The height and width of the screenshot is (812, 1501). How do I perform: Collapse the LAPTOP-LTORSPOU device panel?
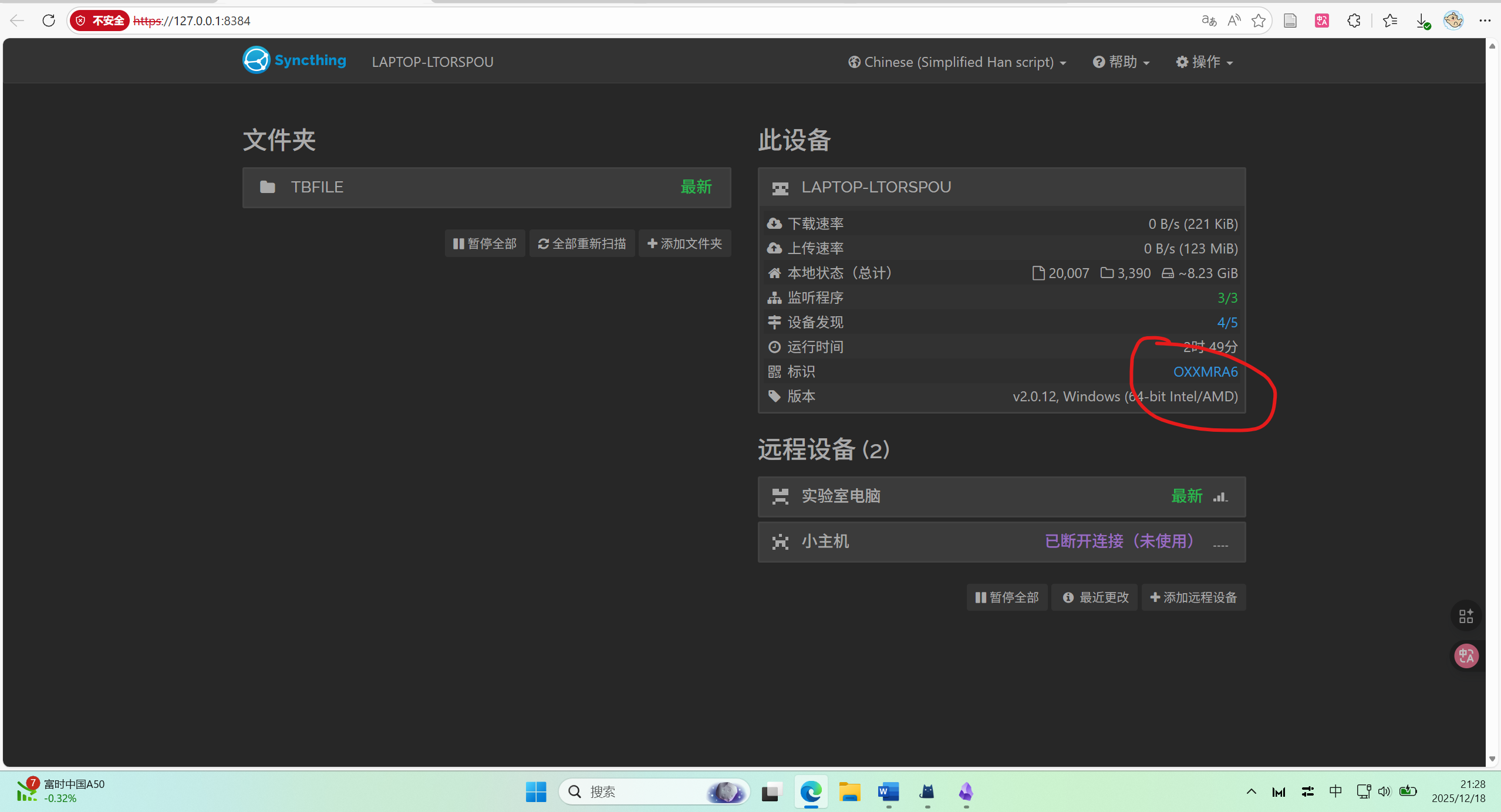point(1001,187)
